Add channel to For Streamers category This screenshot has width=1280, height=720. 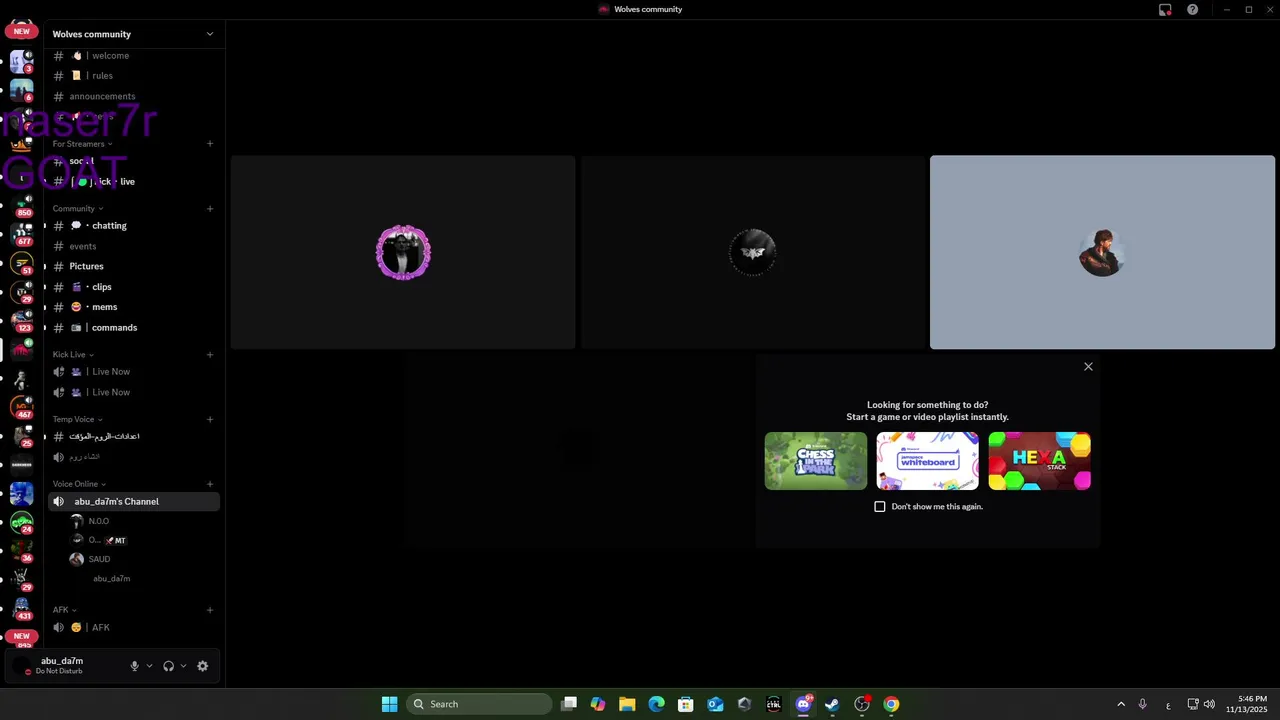210,144
